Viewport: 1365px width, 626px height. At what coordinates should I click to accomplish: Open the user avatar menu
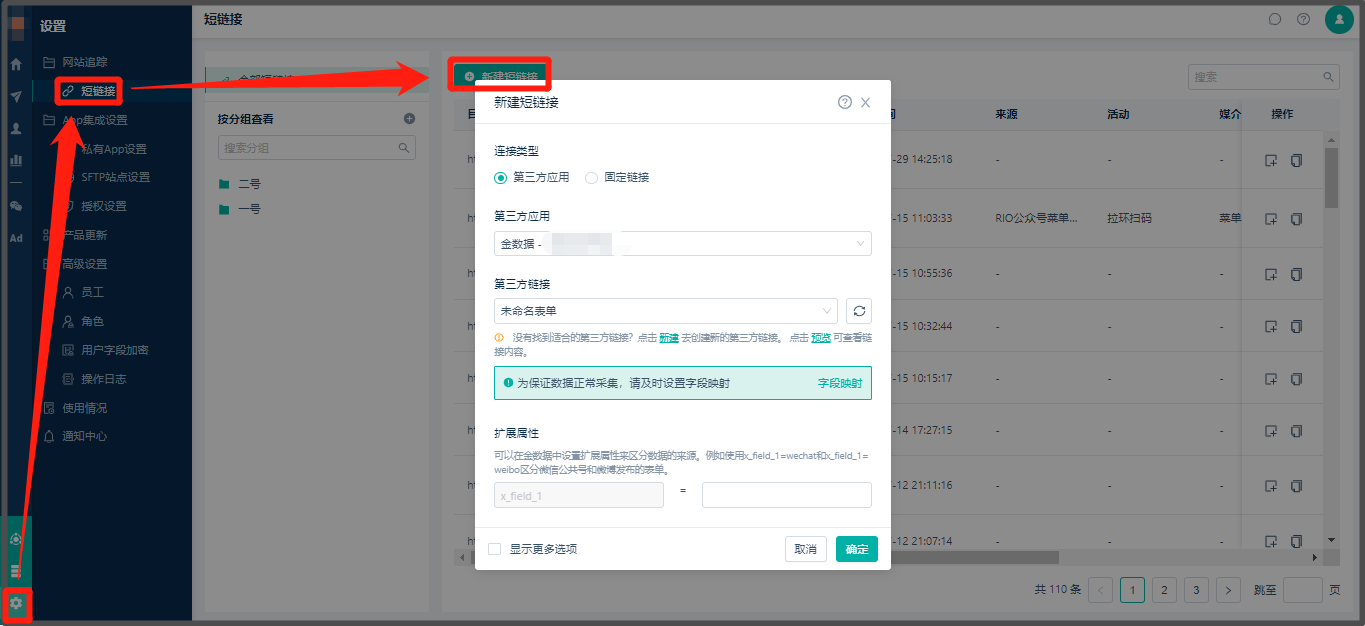(x=1339, y=19)
